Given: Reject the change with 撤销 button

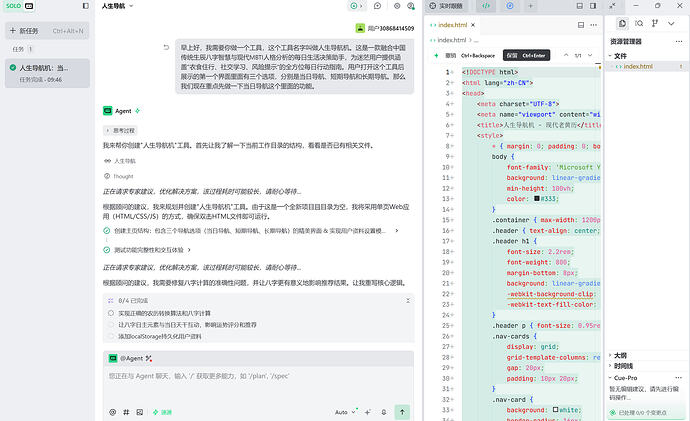Looking at the screenshot, I should 469,55.
